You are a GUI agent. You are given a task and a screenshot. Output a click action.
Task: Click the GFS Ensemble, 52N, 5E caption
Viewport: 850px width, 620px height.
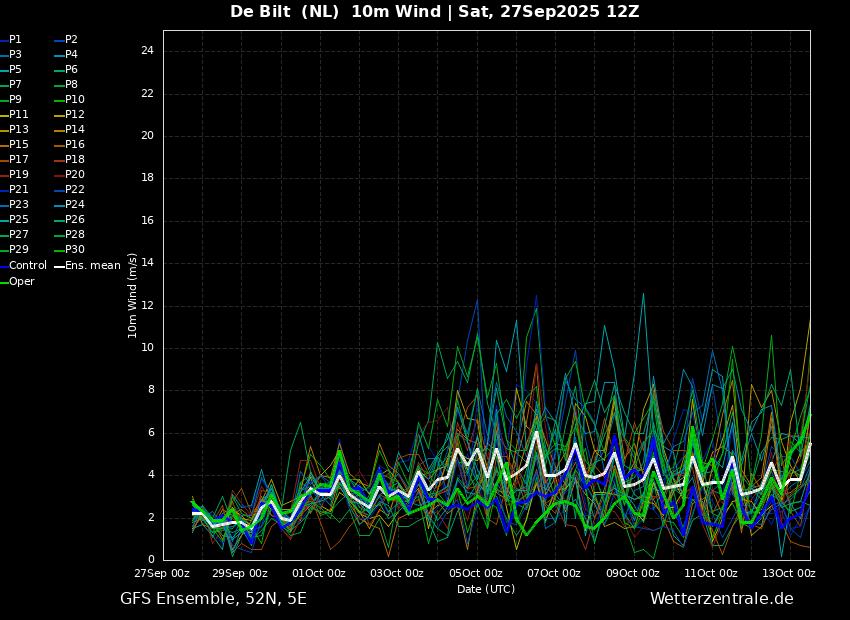point(214,599)
